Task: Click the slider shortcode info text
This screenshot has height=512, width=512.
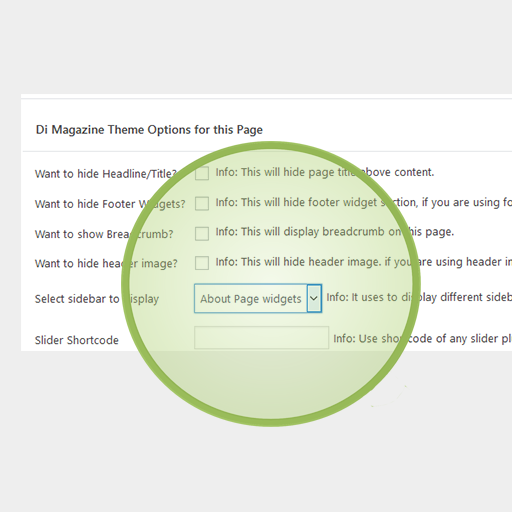Action: (x=423, y=339)
